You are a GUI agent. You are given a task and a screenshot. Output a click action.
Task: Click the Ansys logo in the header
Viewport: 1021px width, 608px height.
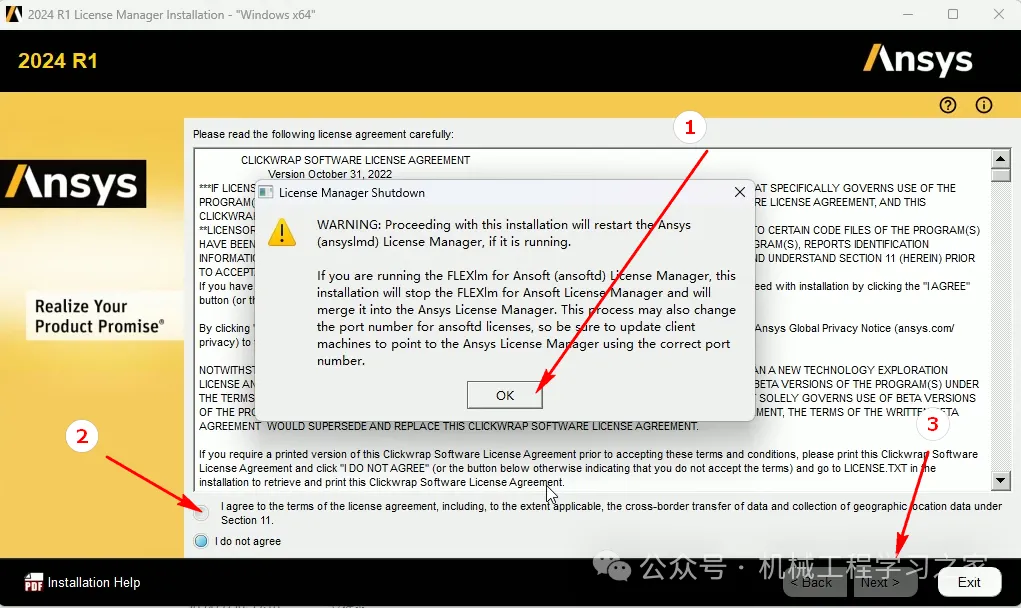tap(917, 61)
